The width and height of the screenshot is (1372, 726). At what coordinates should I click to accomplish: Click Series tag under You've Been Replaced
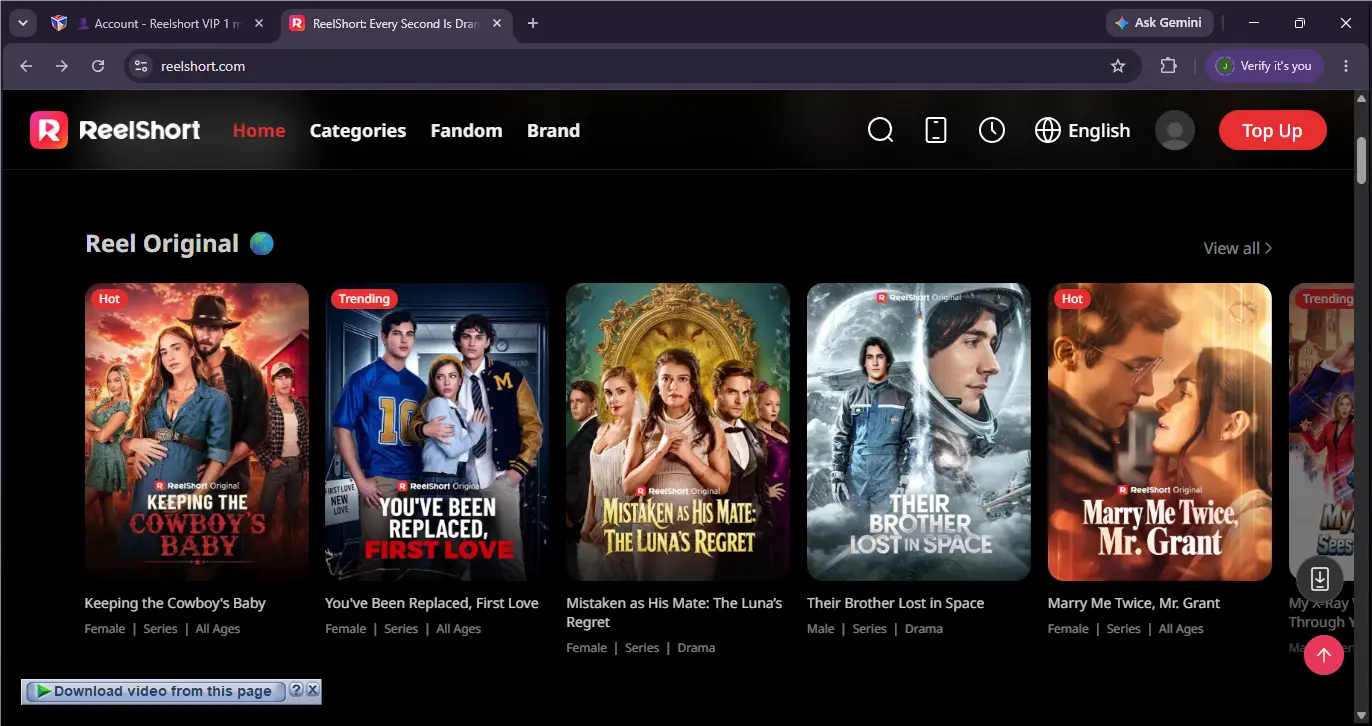click(x=401, y=629)
